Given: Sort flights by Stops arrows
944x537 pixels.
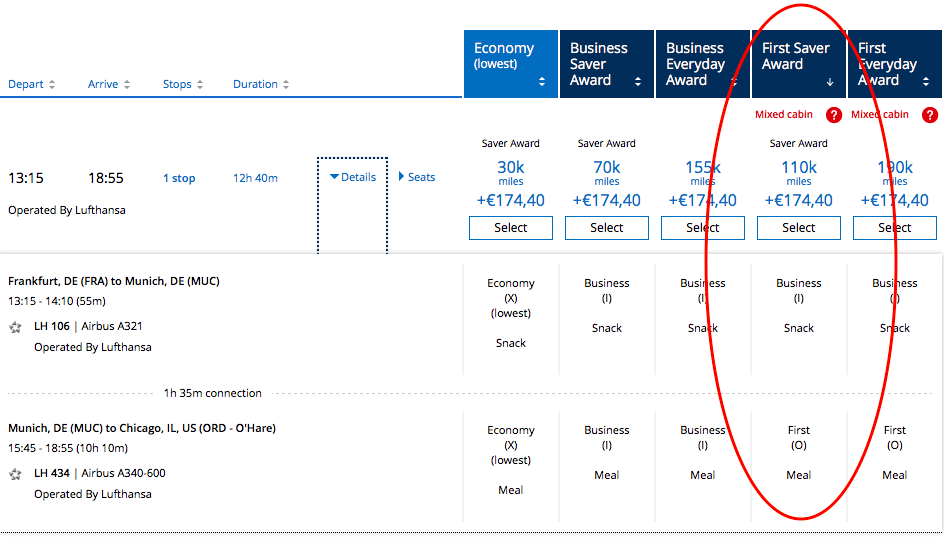Looking at the screenshot, I should pyautogui.click(x=200, y=85).
